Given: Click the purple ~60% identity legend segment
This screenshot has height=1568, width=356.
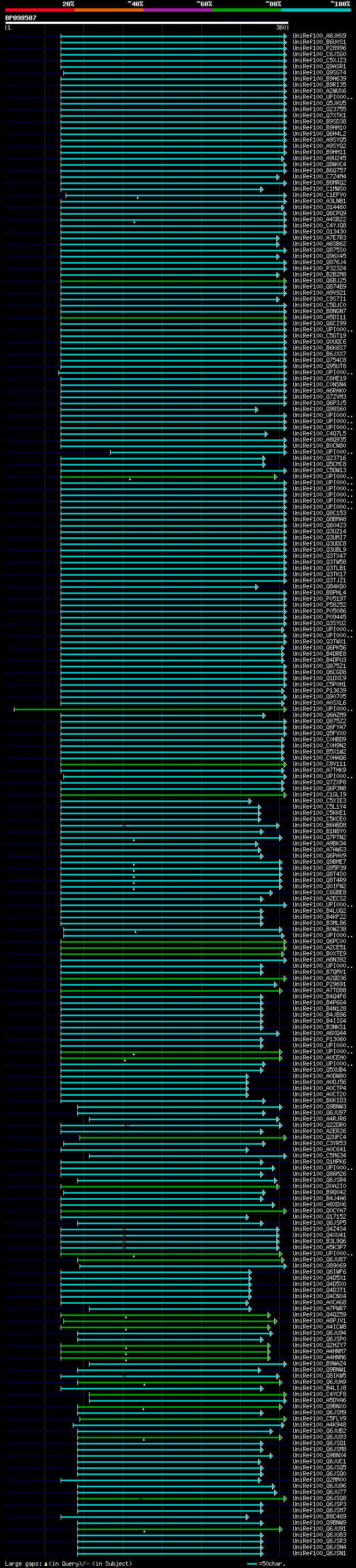Looking at the screenshot, I should click(x=179, y=10).
